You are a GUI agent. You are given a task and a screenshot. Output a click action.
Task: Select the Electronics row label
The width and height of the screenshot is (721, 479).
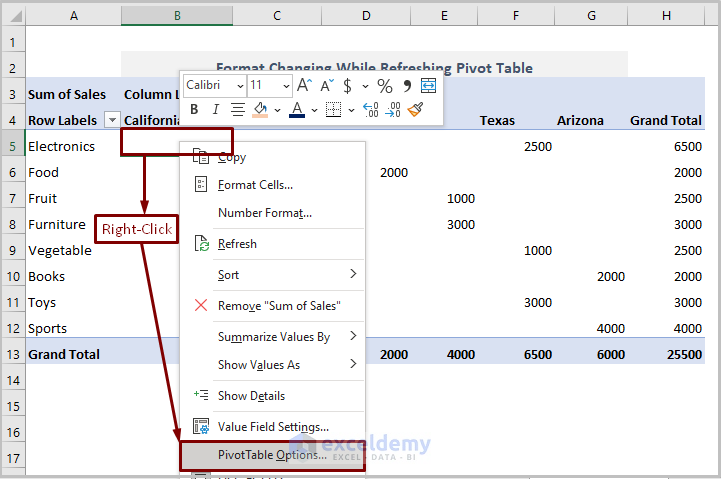[x=61, y=146]
